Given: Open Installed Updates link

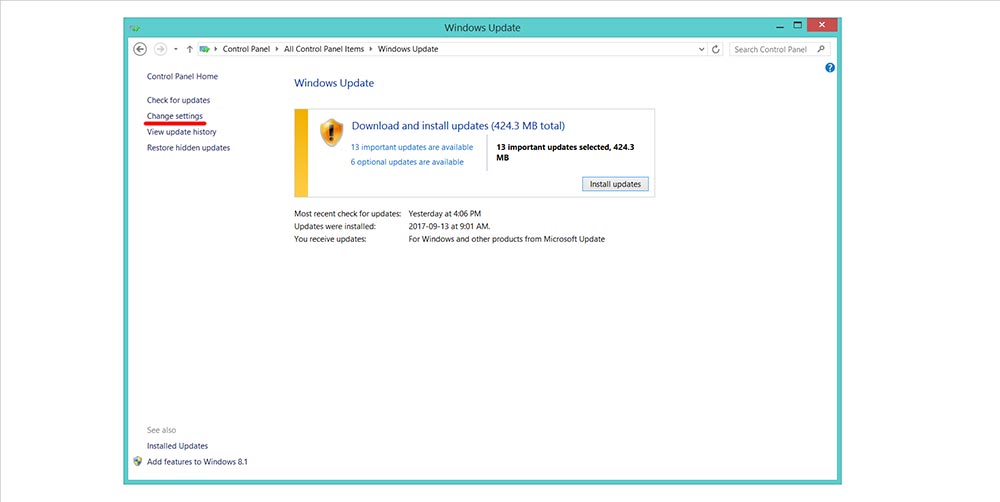Looking at the screenshot, I should (x=177, y=446).
